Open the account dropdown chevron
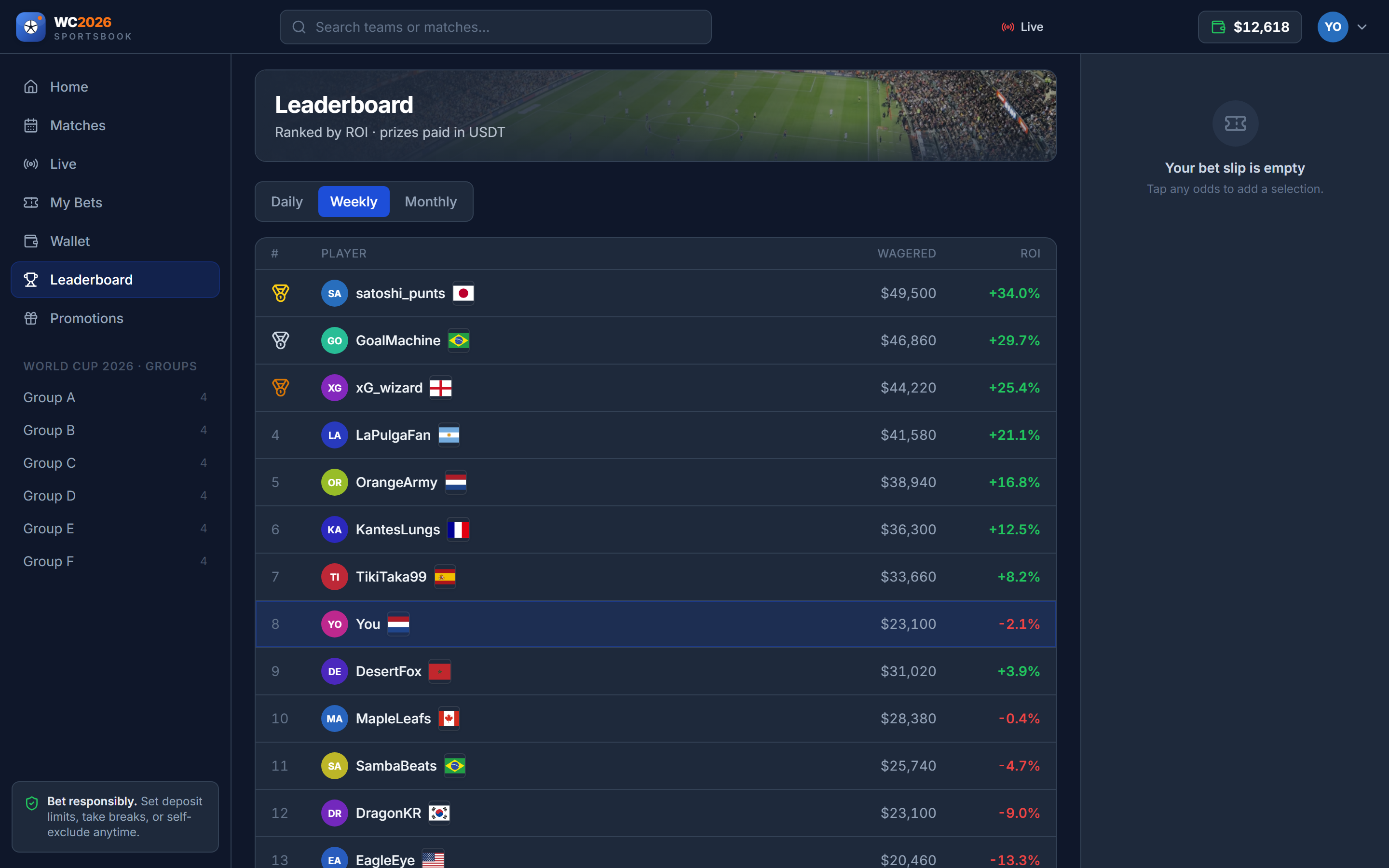1389x868 pixels. pos(1362,27)
